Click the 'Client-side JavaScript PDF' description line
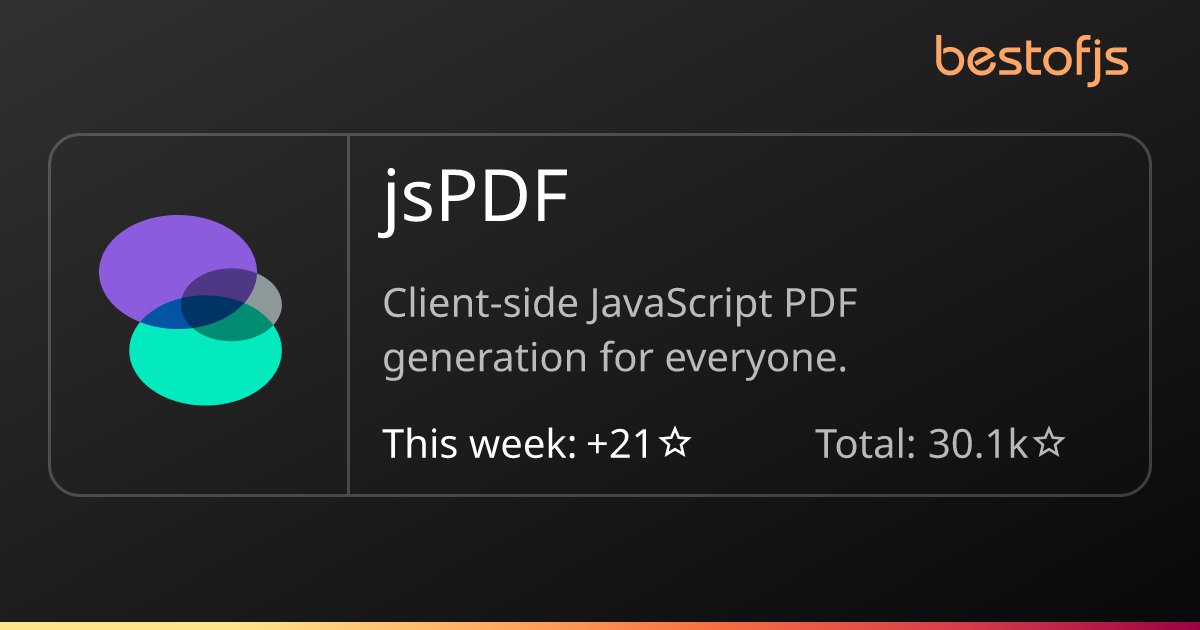This screenshot has width=1200, height=630. [621, 304]
